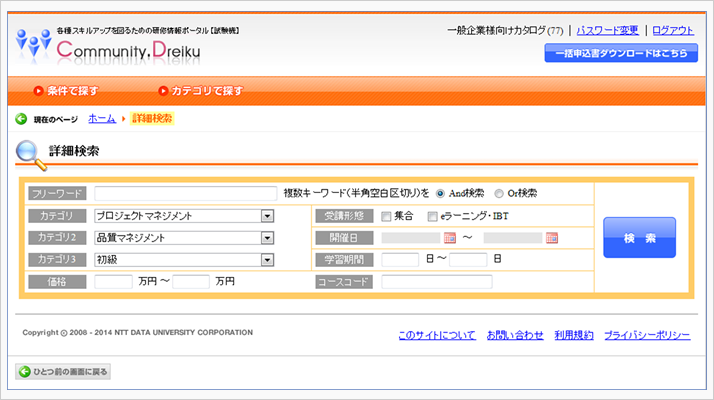The height and width of the screenshot is (400, 714).
Task: Open the カテゴリ dropdown showing プロジェクトマネジメント
Action: point(184,216)
